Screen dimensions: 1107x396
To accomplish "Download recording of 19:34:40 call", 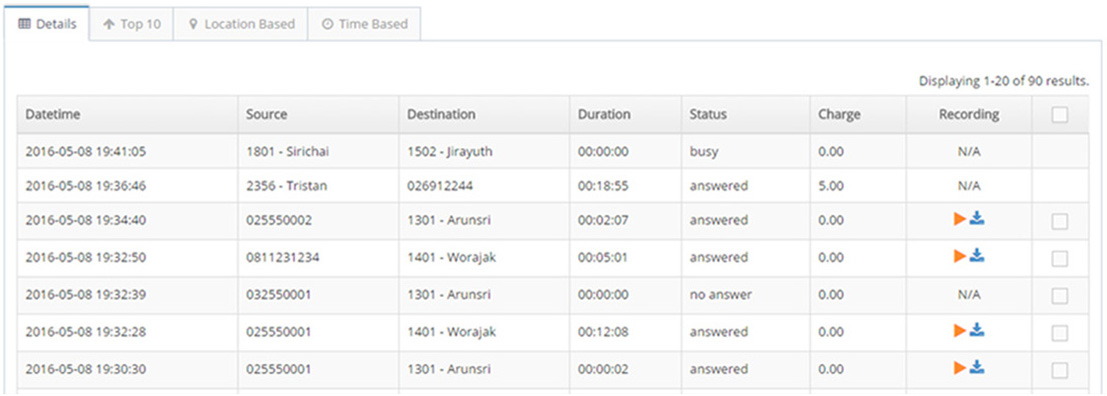I will pos(977,219).
